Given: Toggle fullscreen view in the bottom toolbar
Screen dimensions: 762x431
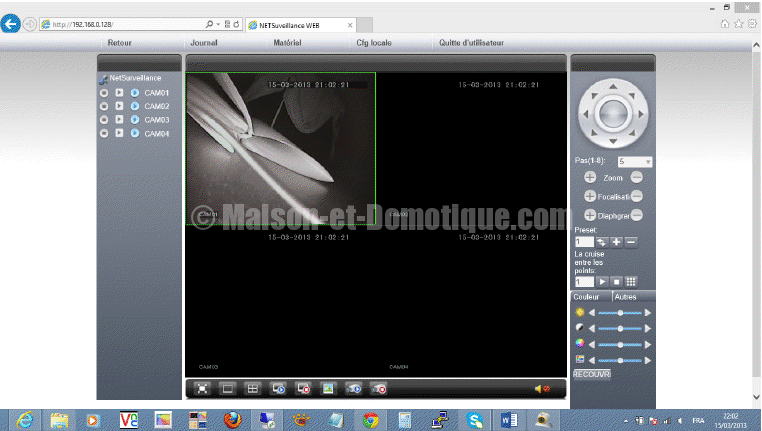Looking at the screenshot, I should coord(202,389).
